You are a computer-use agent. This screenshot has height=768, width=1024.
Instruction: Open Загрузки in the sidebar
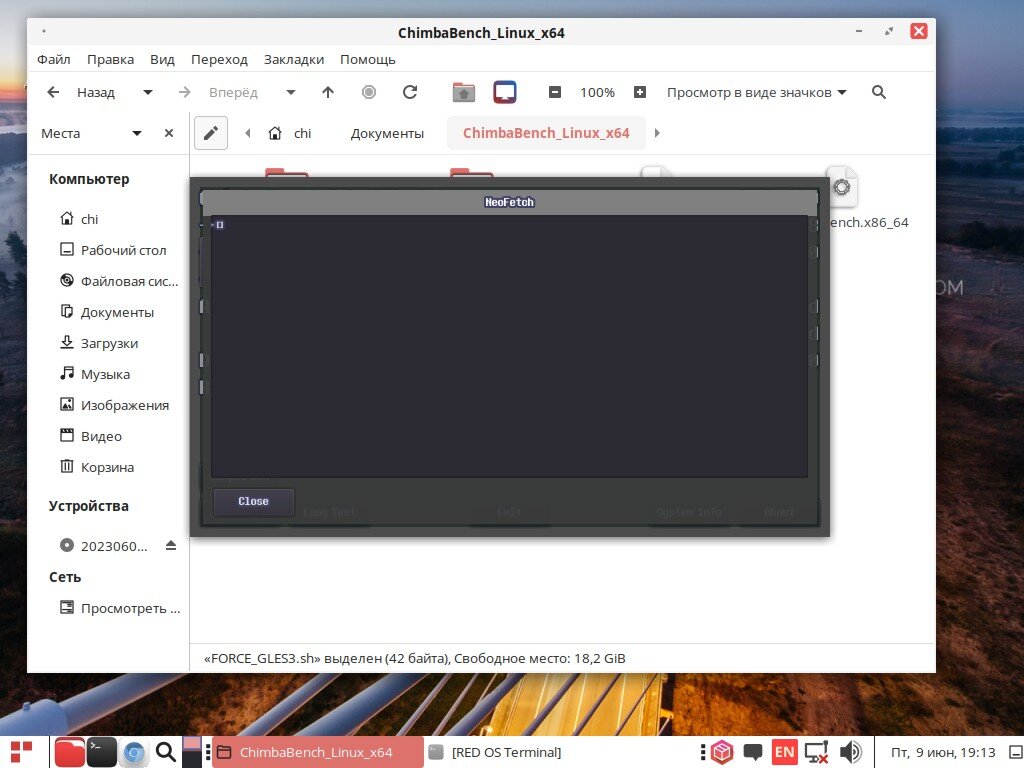100,344
